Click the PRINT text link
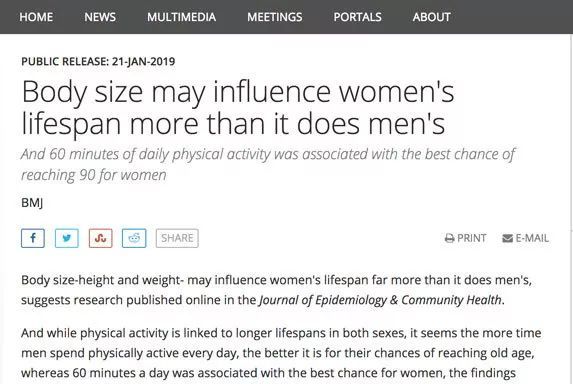Screen dimensions: 573x384 pyautogui.click(x=471, y=238)
